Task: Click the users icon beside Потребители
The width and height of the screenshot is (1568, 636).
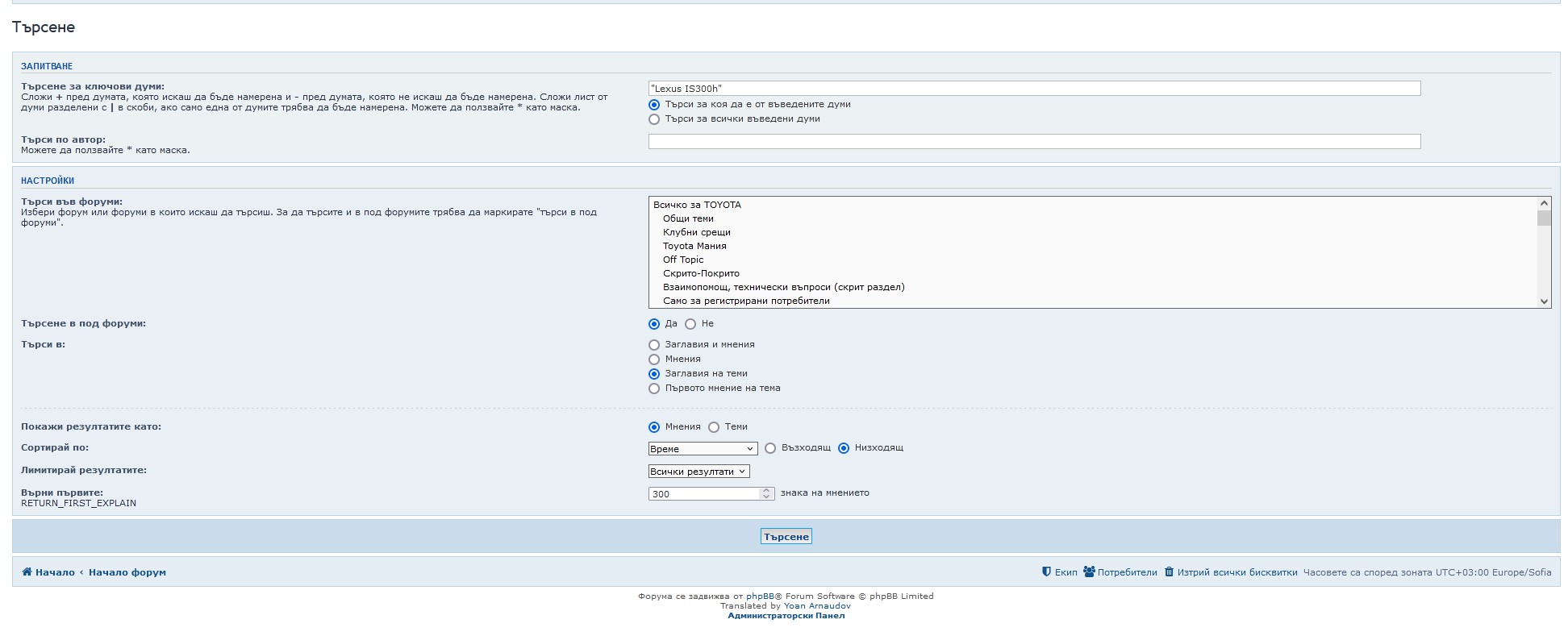Action: (1089, 572)
